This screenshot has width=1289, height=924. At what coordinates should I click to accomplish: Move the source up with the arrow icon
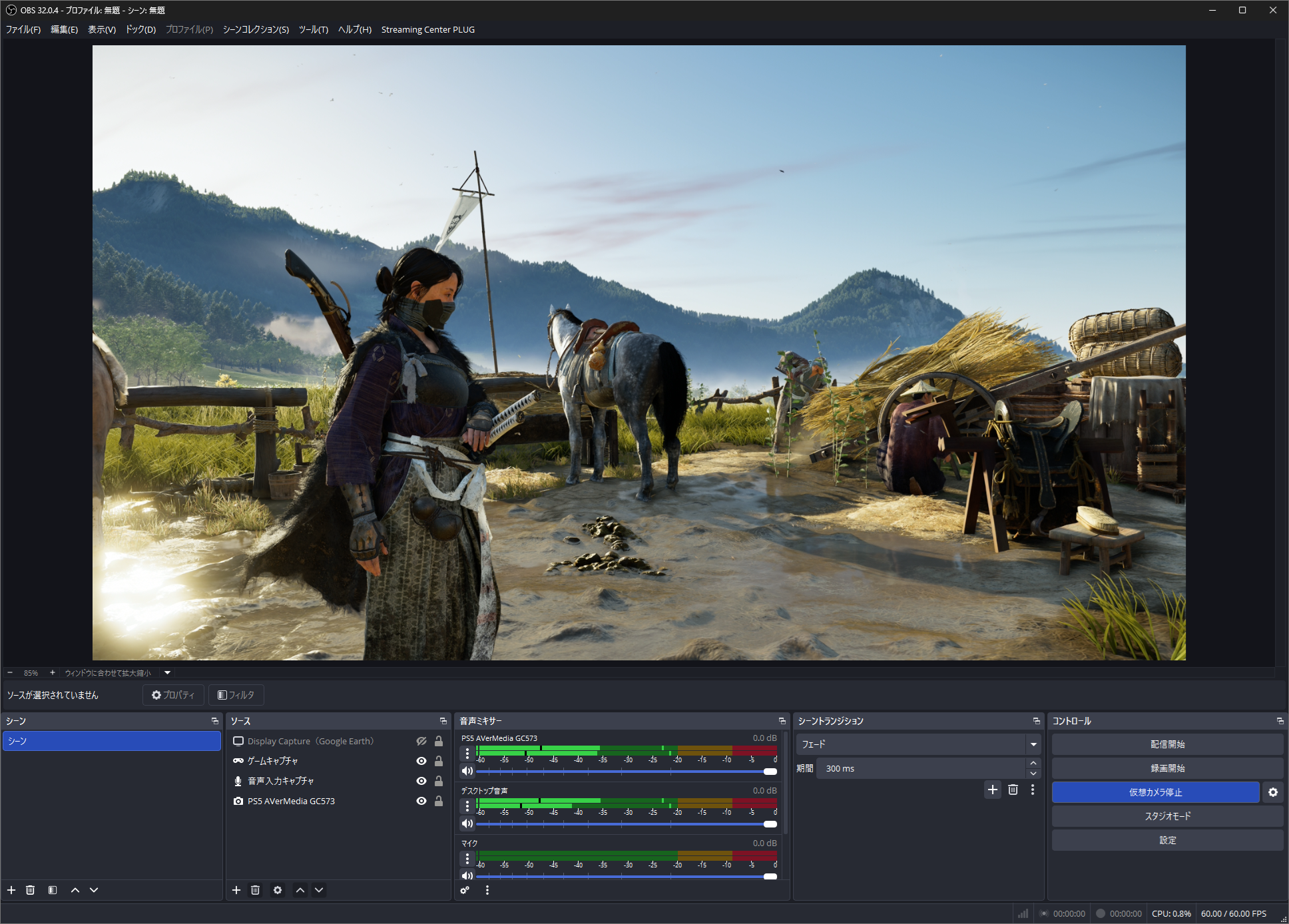click(x=300, y=890)
